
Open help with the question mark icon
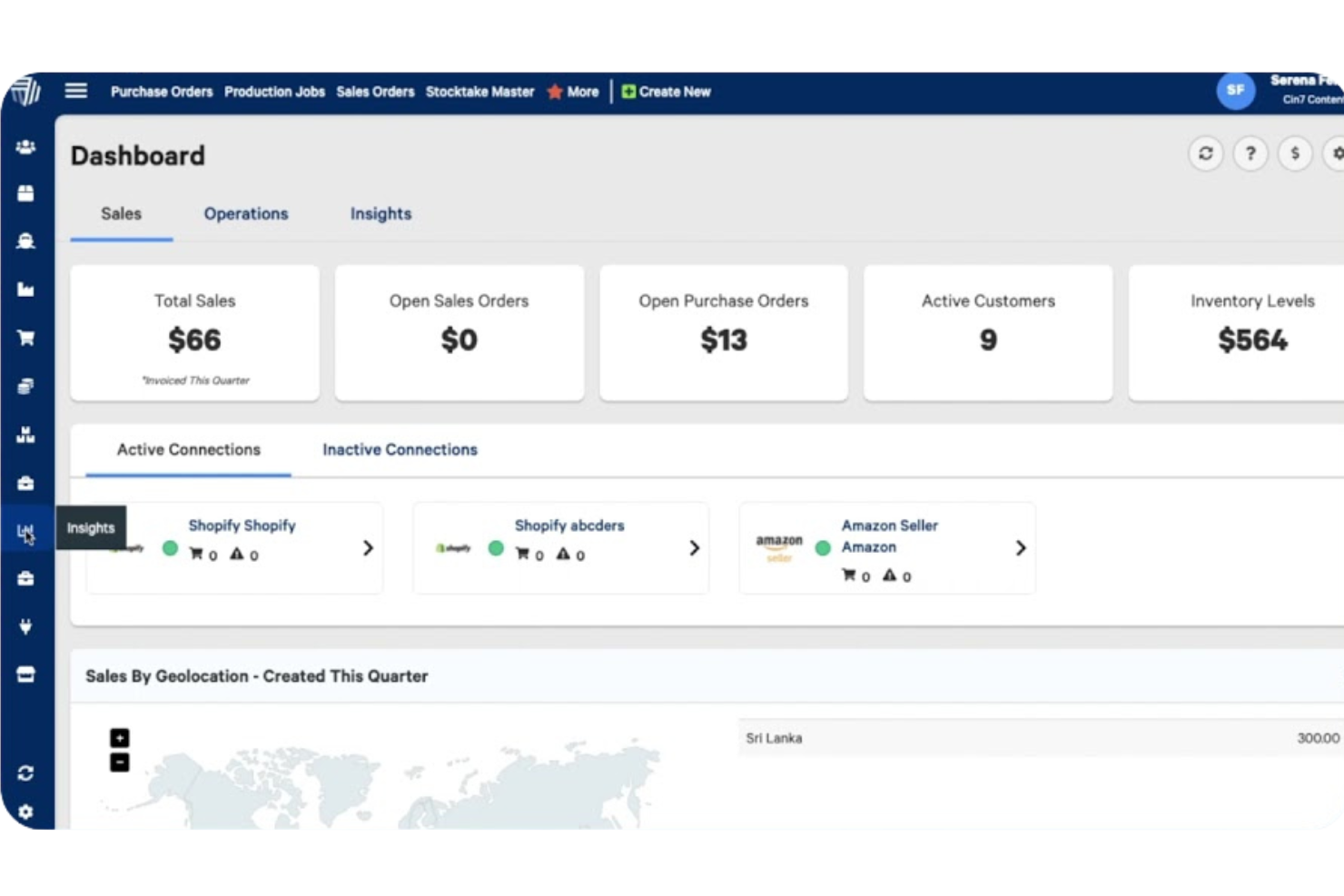[x=1250, y=153]
